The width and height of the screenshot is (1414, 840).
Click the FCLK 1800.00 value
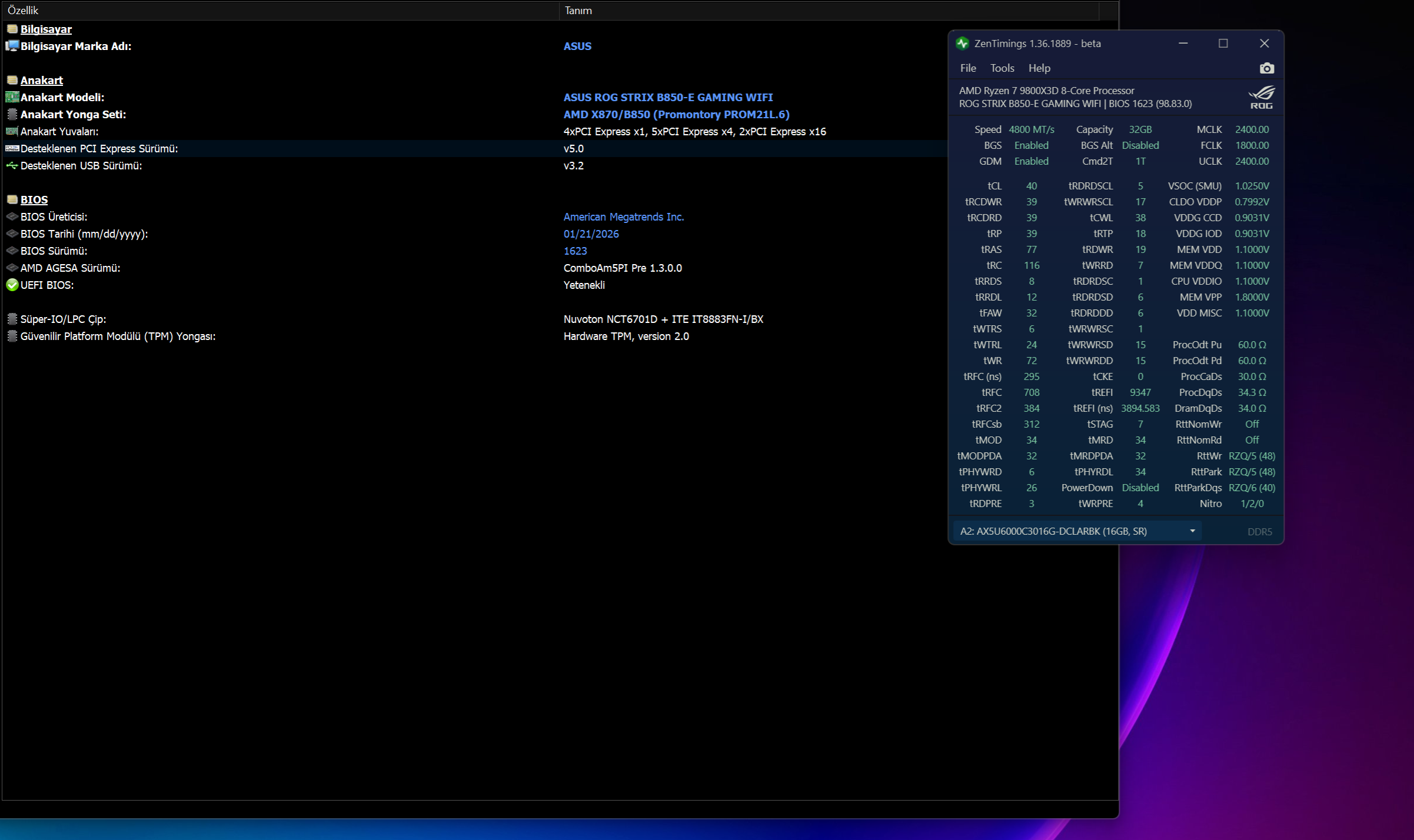1252,145
